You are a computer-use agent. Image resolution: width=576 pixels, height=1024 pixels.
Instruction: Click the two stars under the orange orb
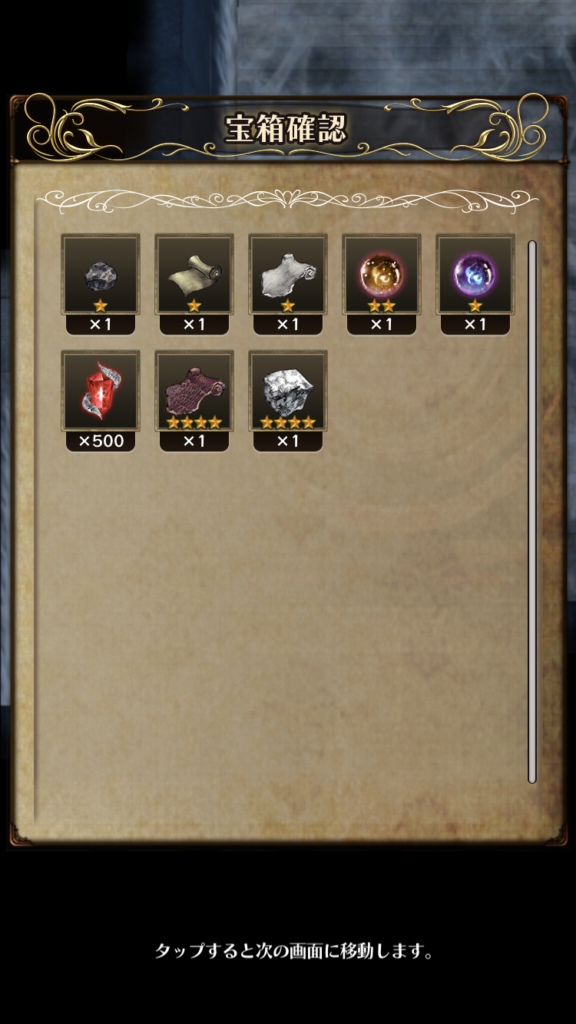[x=381, y=306]
